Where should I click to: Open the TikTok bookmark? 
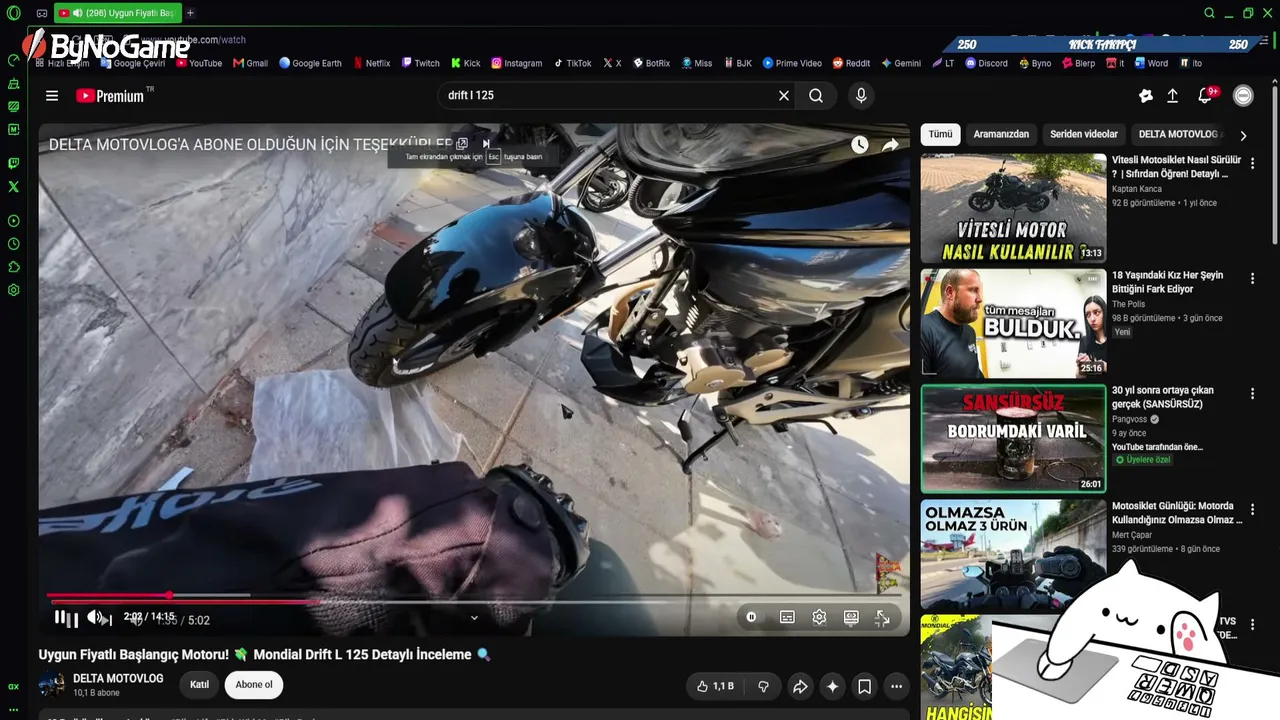pos(572,63)
